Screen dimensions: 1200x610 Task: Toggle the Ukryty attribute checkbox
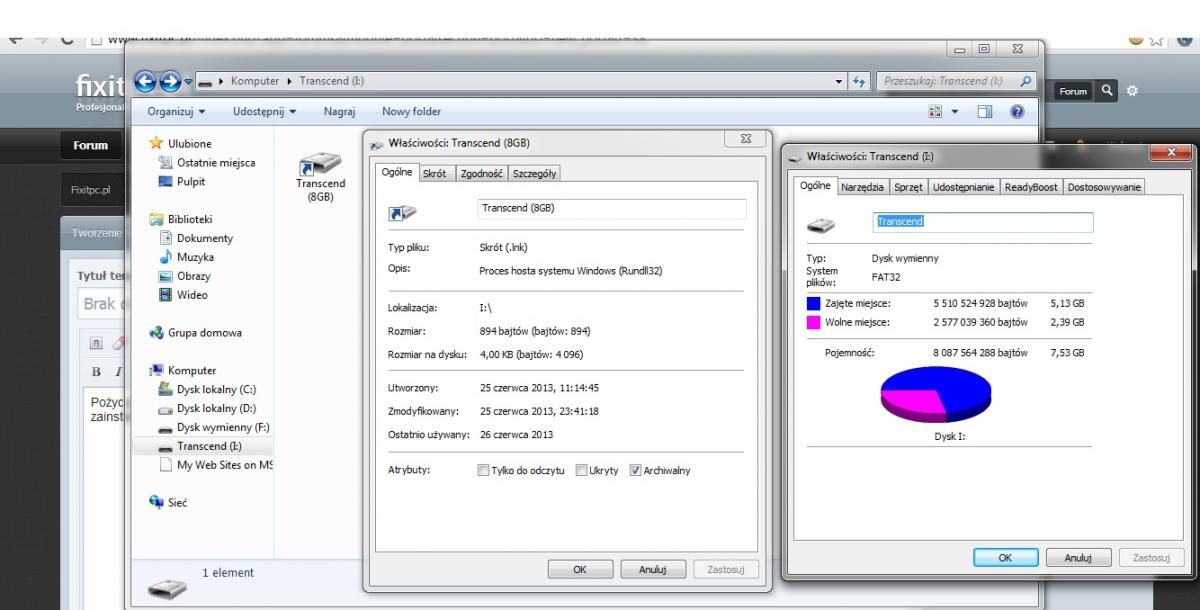point(582,470)
